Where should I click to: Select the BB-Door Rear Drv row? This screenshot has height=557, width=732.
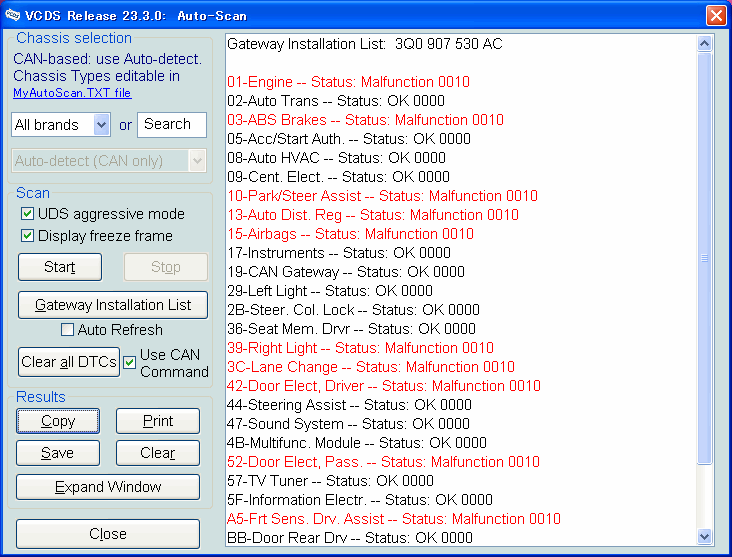[350, 538]
